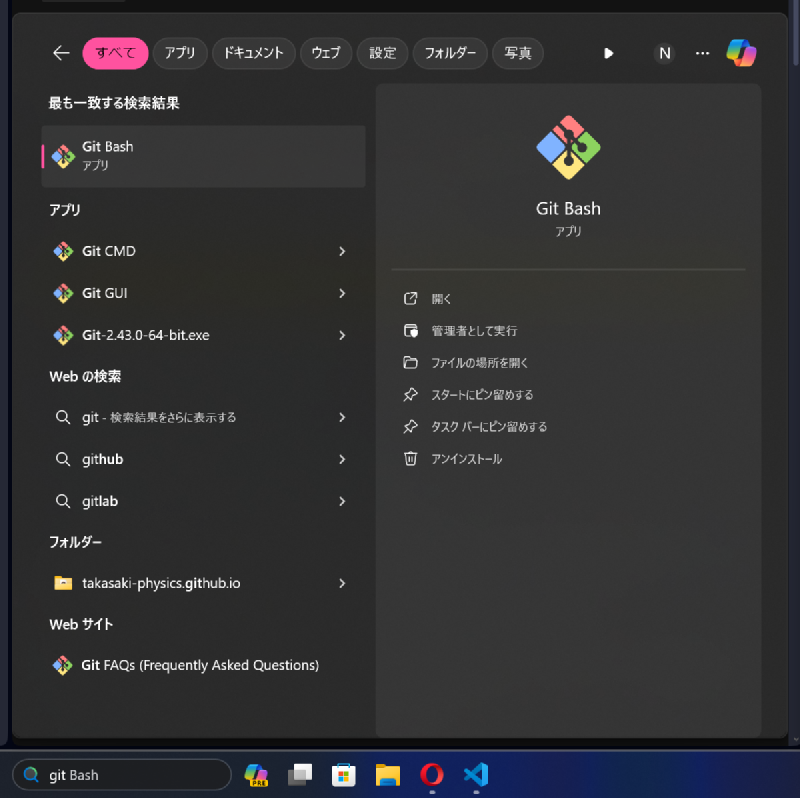The image size is (800, 798).
Task: Click the Git Bash icon in best match
Action: pos(63,156)
